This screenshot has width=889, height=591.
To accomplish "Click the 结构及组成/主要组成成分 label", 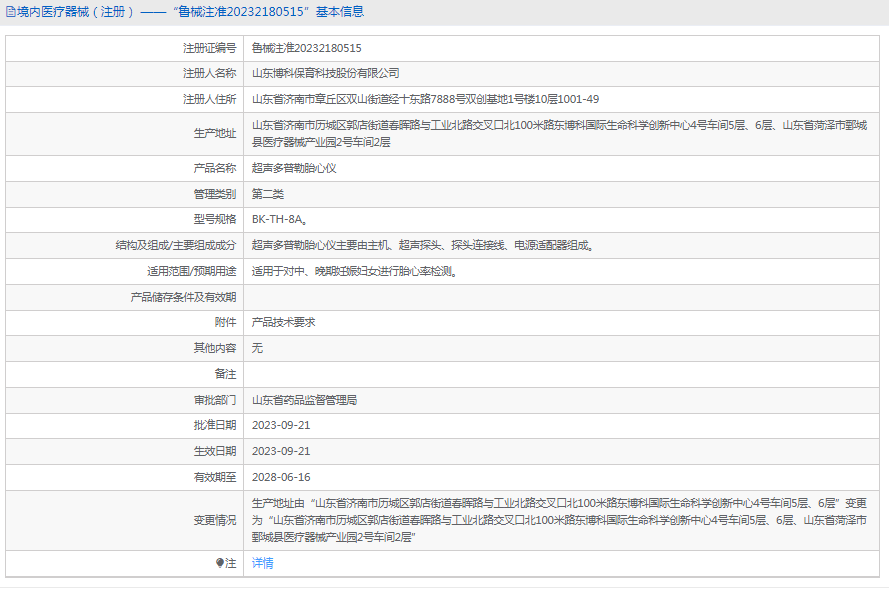I will 176,246.
